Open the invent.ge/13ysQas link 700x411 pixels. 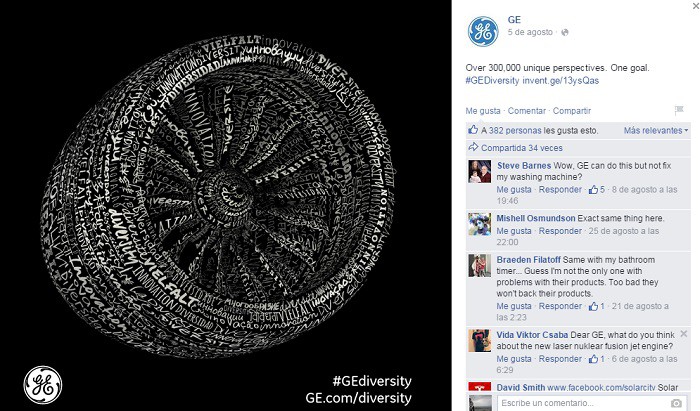coord(561,80)
